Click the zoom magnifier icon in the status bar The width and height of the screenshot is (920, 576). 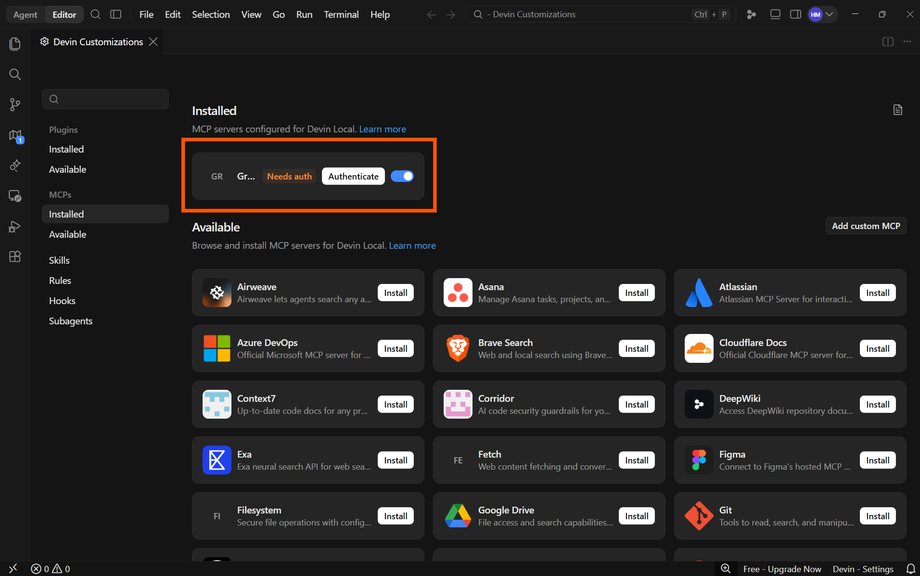[x=726, y=568]
